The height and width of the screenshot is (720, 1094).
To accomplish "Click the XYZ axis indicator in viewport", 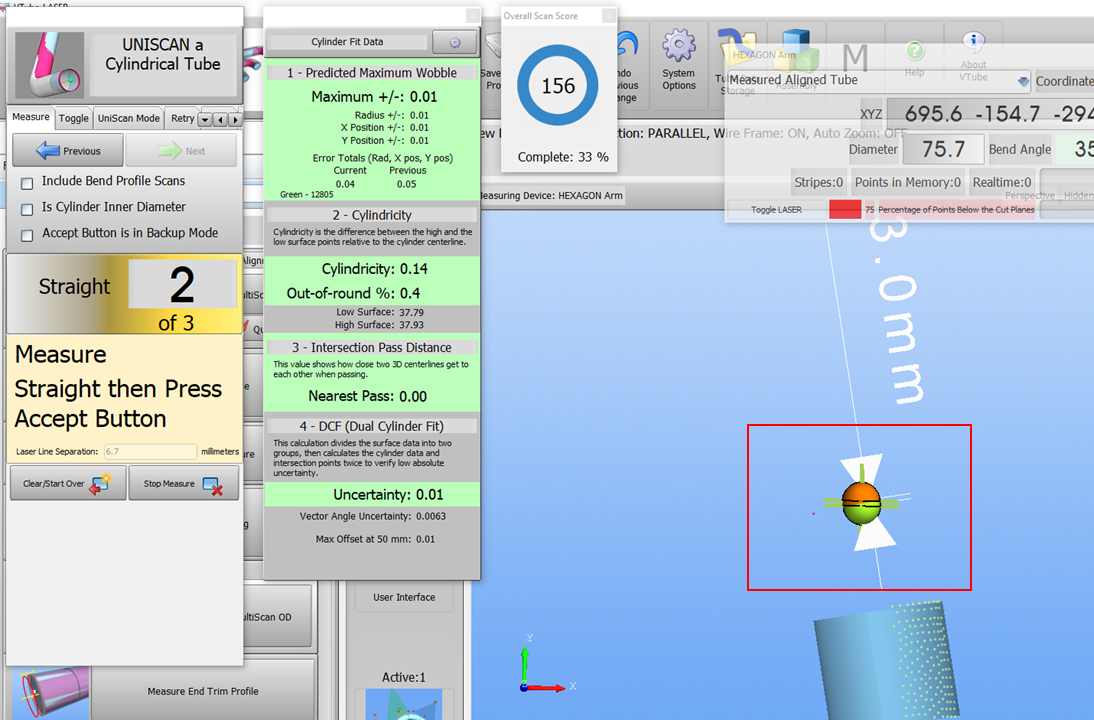I will pyautogui.click(x=547, y=663).
